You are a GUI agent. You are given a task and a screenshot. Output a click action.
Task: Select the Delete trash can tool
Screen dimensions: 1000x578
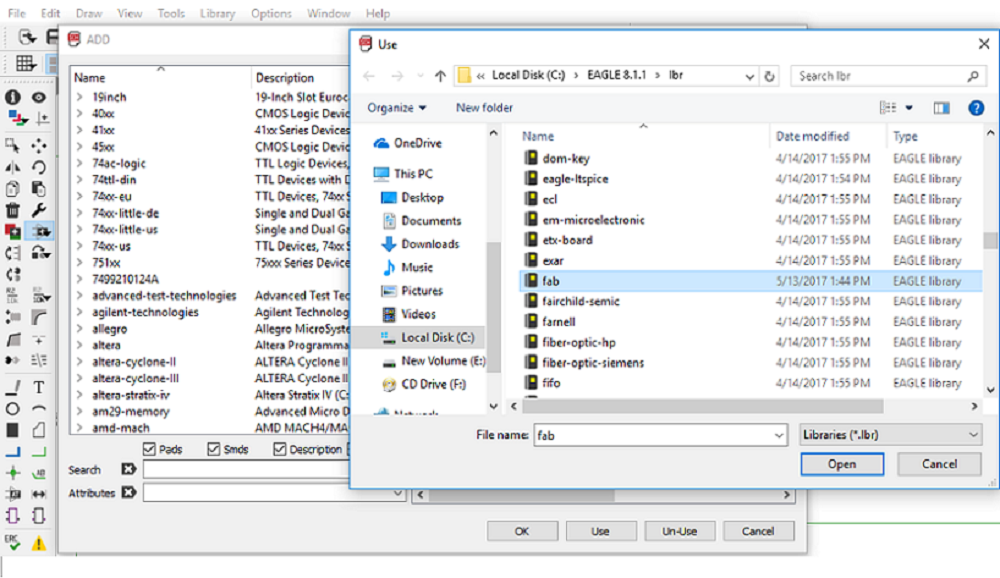13,210
